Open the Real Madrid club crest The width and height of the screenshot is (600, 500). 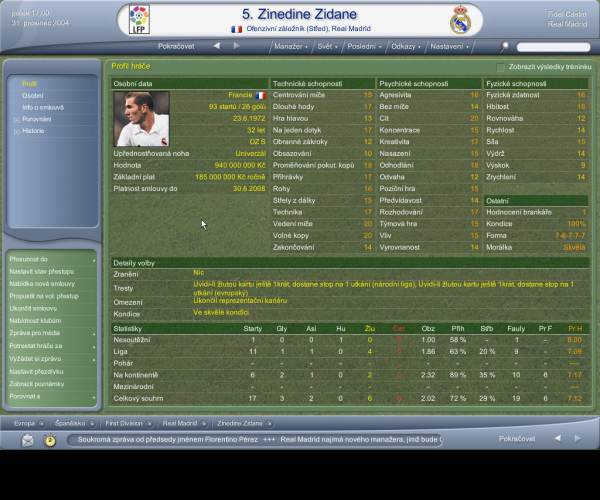click(460, 20)
